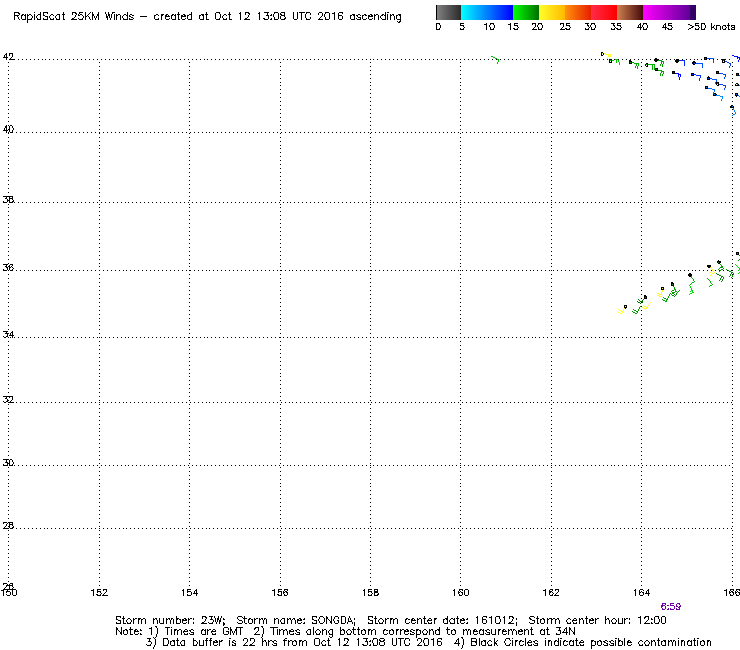Click the "42" latitude axis label

[x=8, y=57]
